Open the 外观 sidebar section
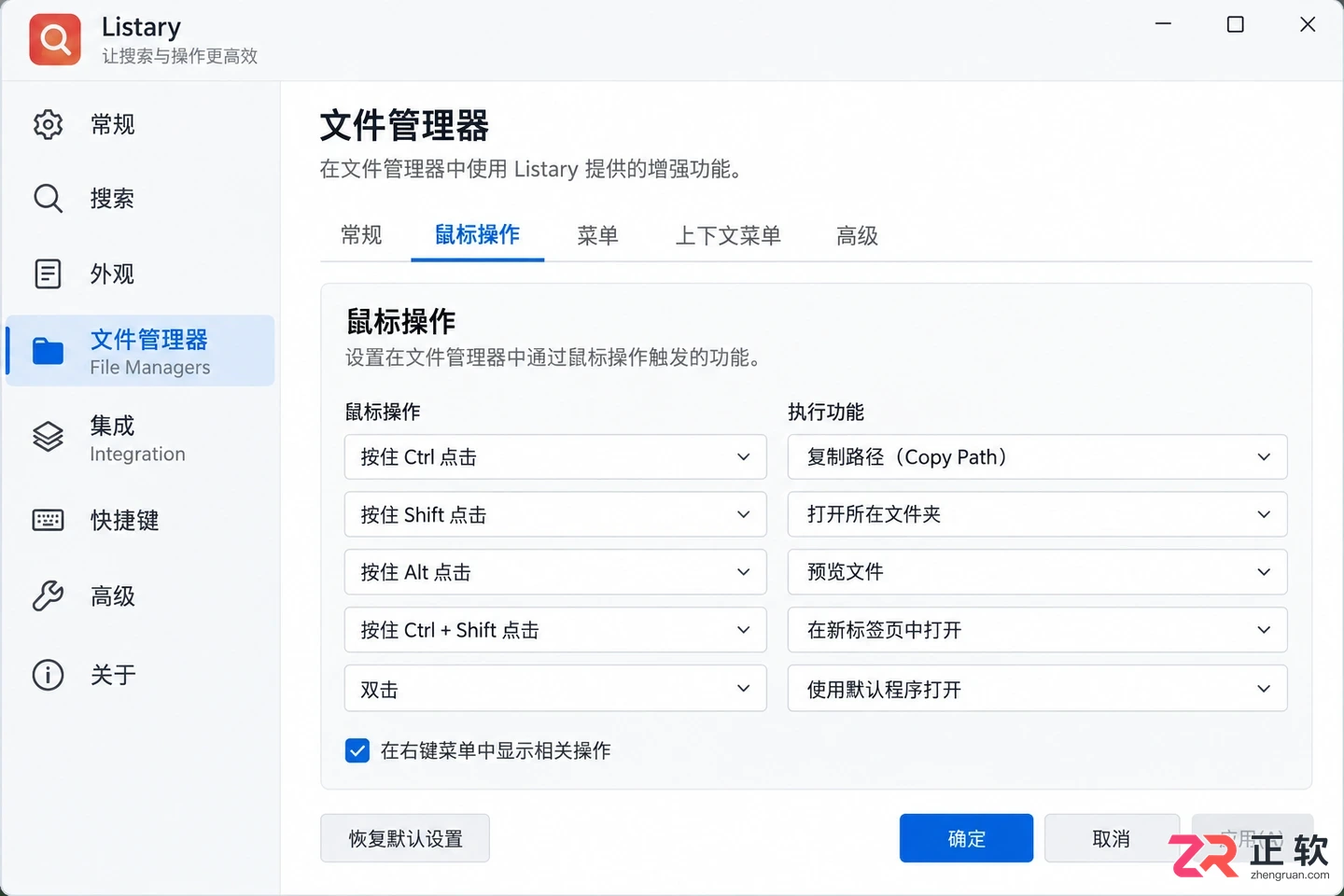 pyautogui.click(x=140, y=273)
